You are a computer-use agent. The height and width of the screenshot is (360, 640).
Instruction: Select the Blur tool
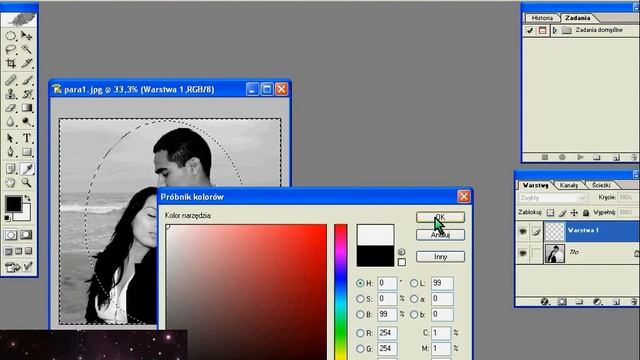pos(11,122)
